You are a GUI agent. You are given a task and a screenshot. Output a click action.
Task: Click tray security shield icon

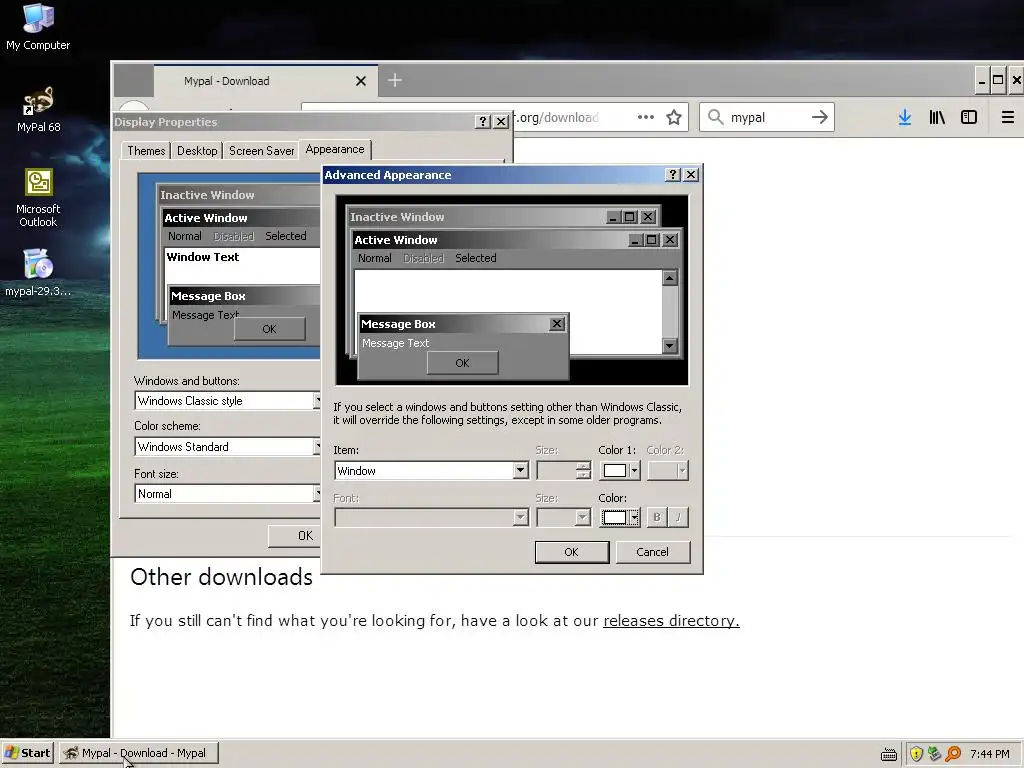(916, 754)
